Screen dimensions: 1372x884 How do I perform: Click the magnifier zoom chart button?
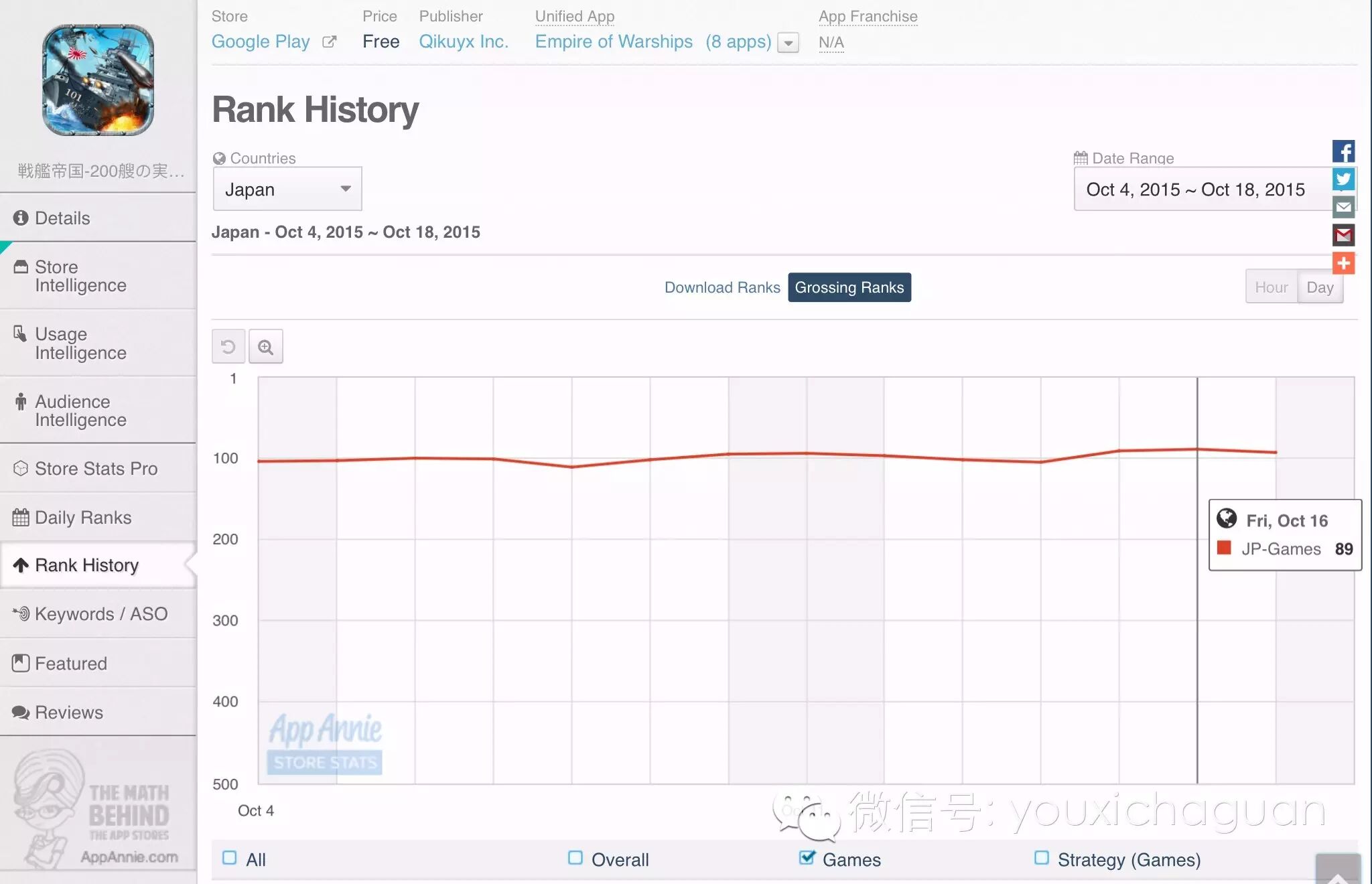(266, 347)
